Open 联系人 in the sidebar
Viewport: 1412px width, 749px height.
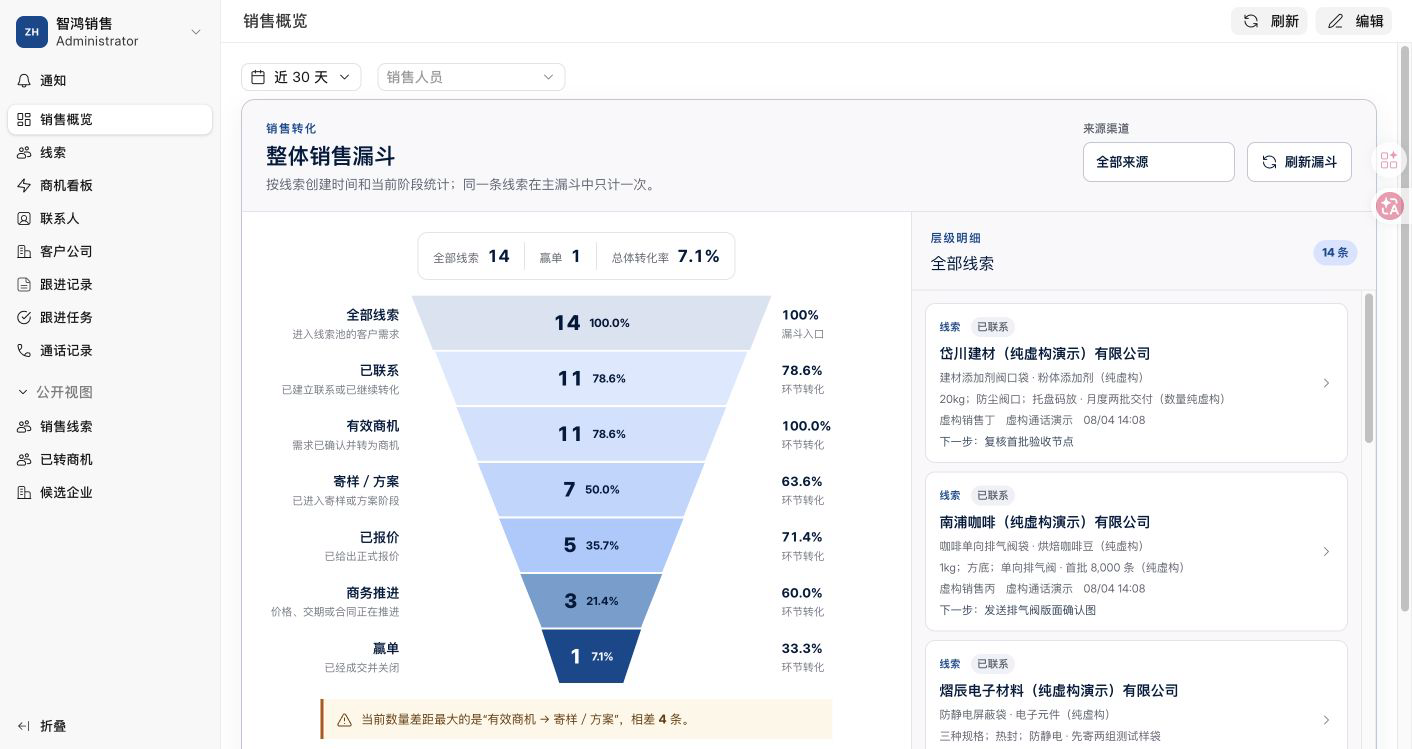click(x=110, y=218)
